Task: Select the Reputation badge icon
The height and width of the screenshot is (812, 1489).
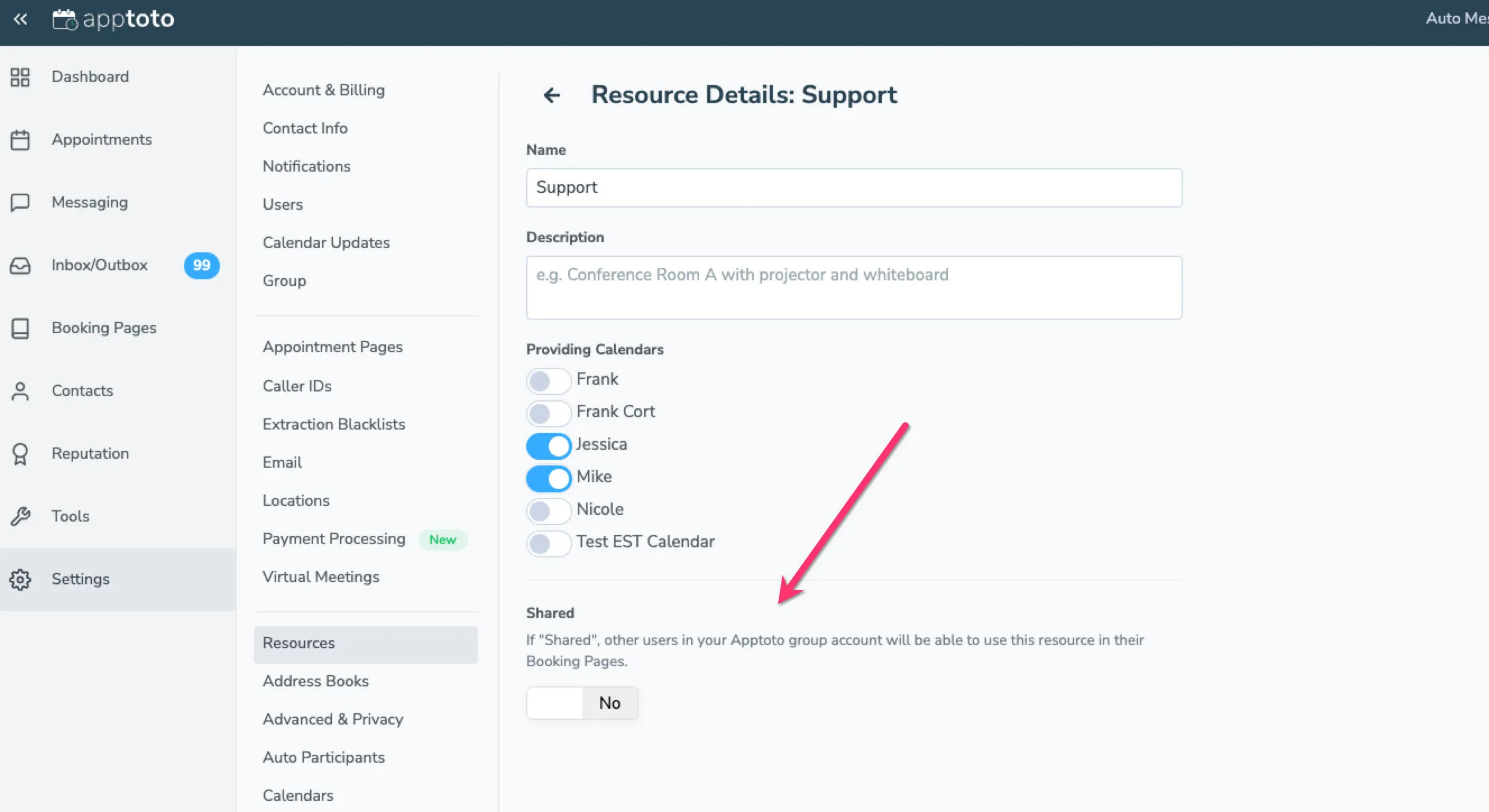Action: [20, 454]
